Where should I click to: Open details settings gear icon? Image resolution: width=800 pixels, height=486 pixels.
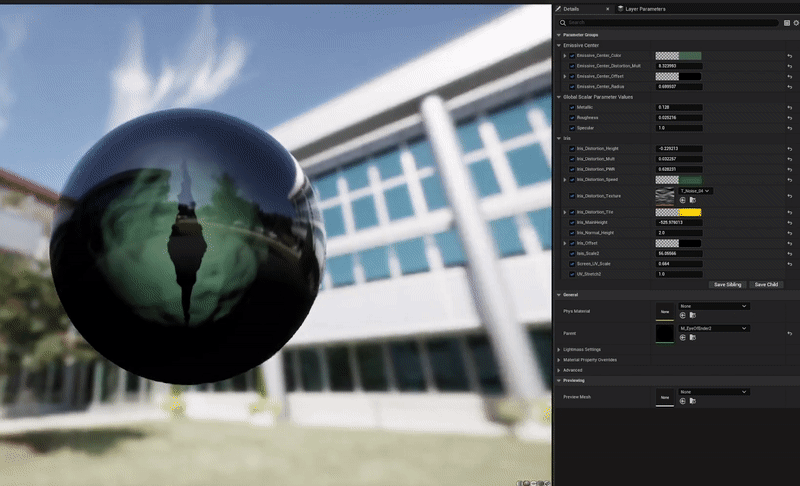[x=795, y=22]
